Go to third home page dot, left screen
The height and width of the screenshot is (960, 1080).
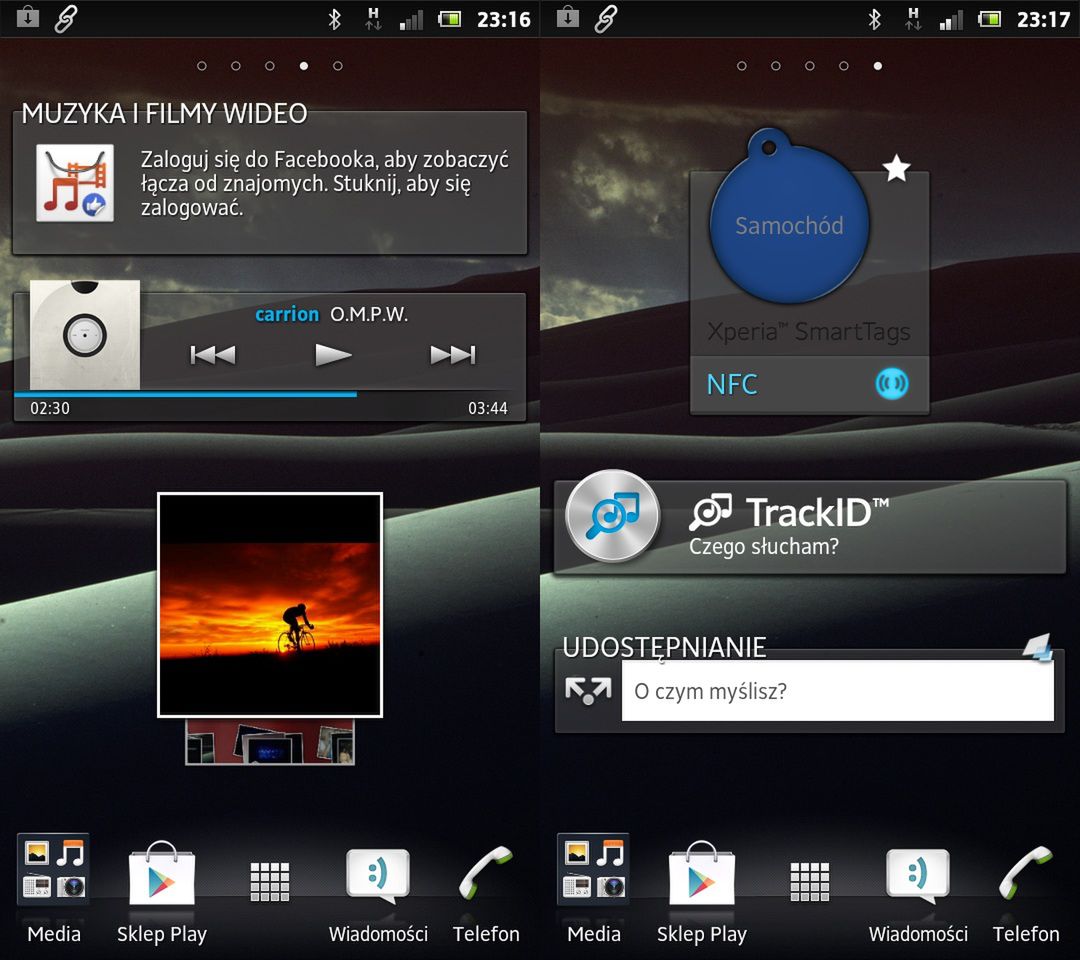coord(270,66)
